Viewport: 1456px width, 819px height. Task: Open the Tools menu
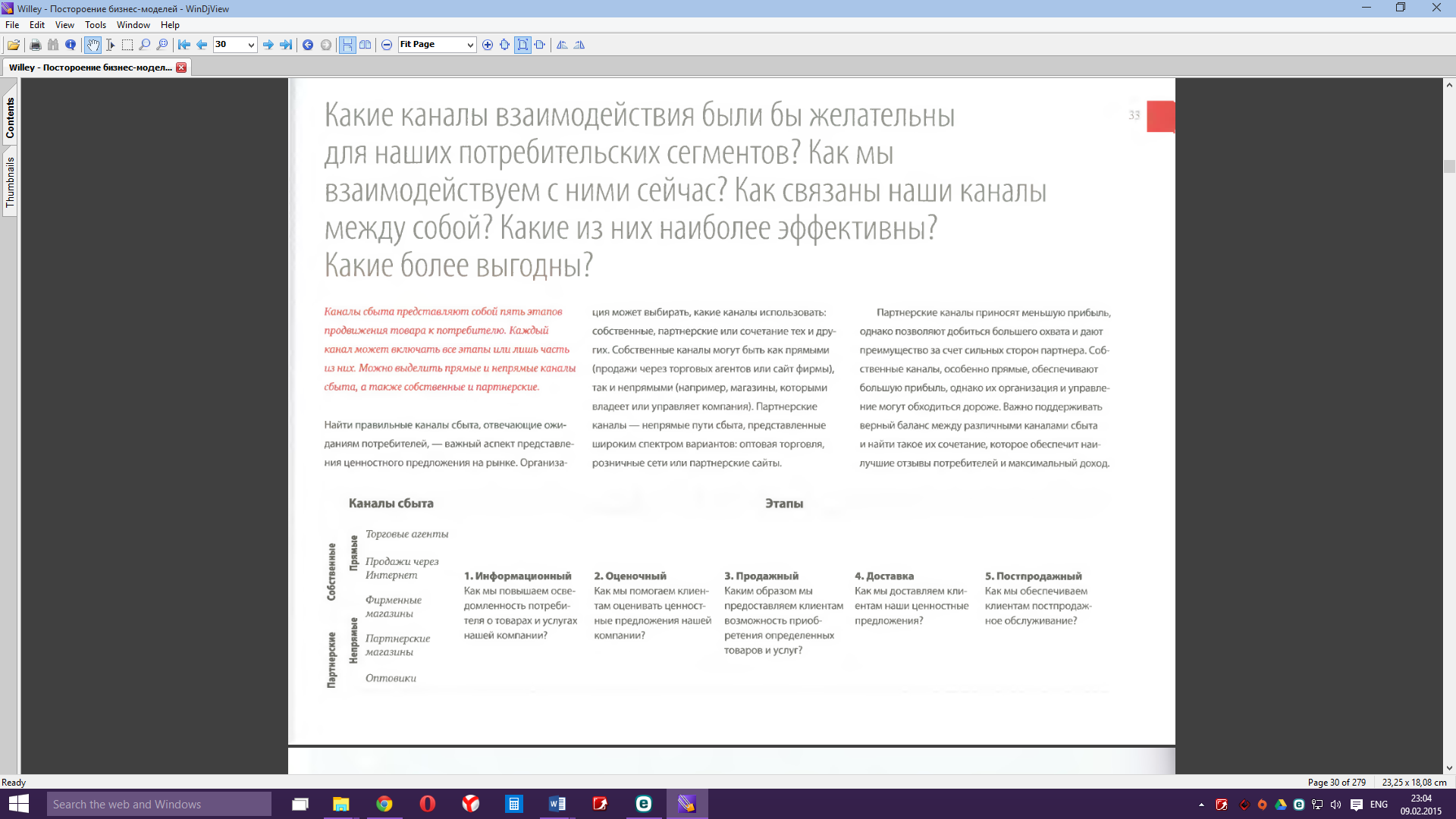pyautogui.click(x=96, y=25)
